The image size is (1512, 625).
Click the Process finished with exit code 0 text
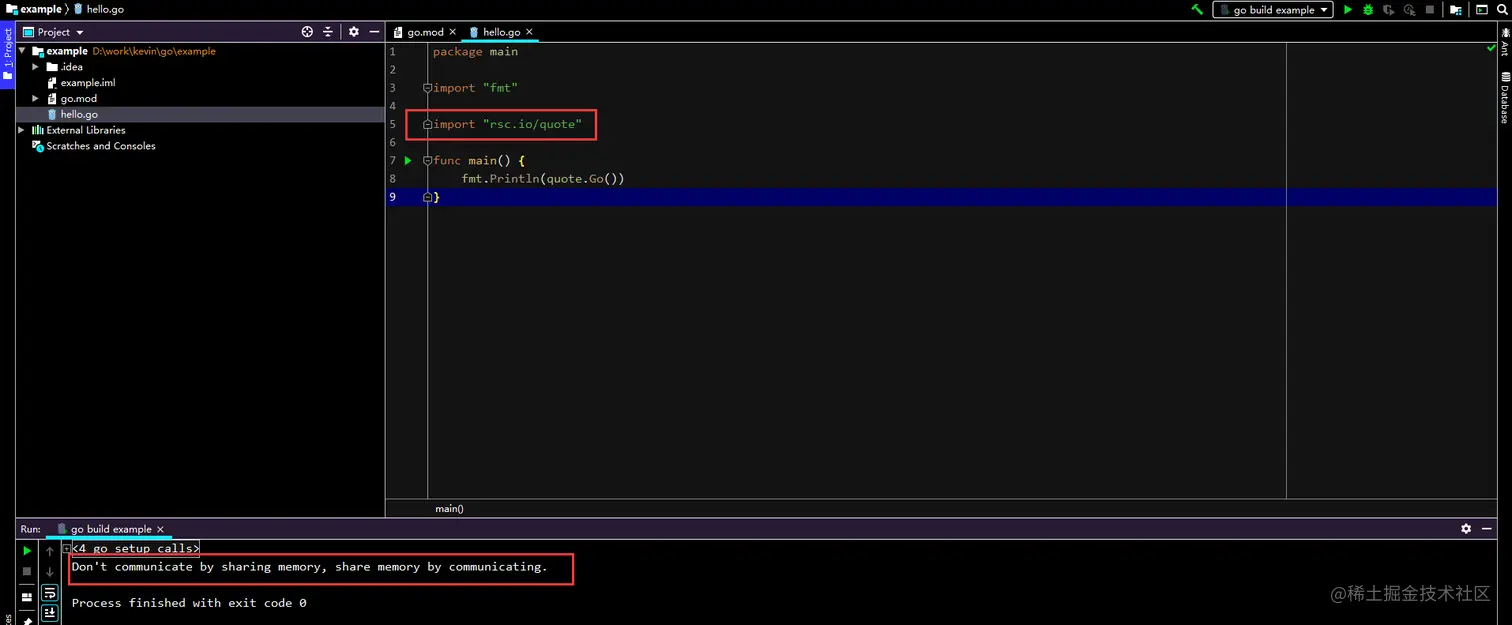pyautogui.click(x=189, y=603)
